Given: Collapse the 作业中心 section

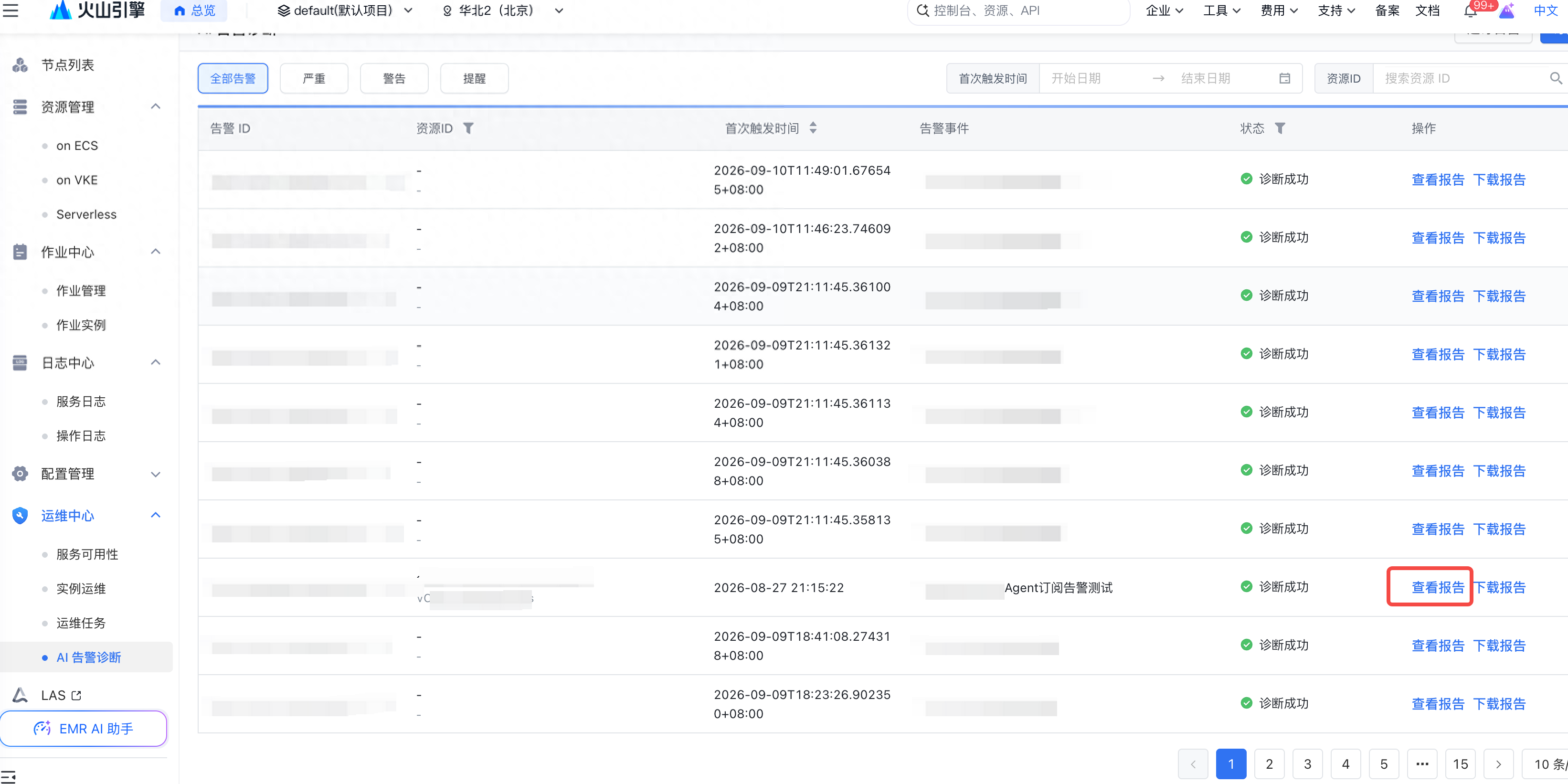Looking at the screenshot, I should 156,252.
